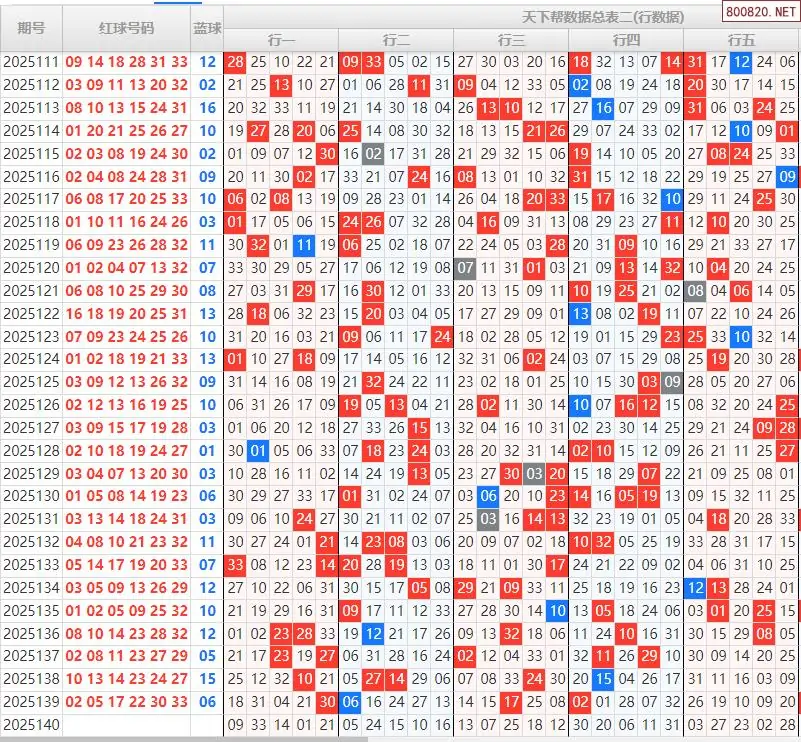
Task: Click the 天下帮数据总表二 title text
Action: [603, 17]
